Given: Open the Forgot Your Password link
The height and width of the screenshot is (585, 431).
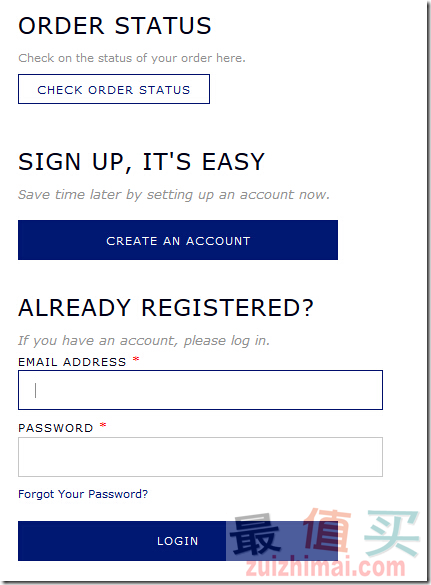Looking at the screenshot, I should click(x=83, y=494).
